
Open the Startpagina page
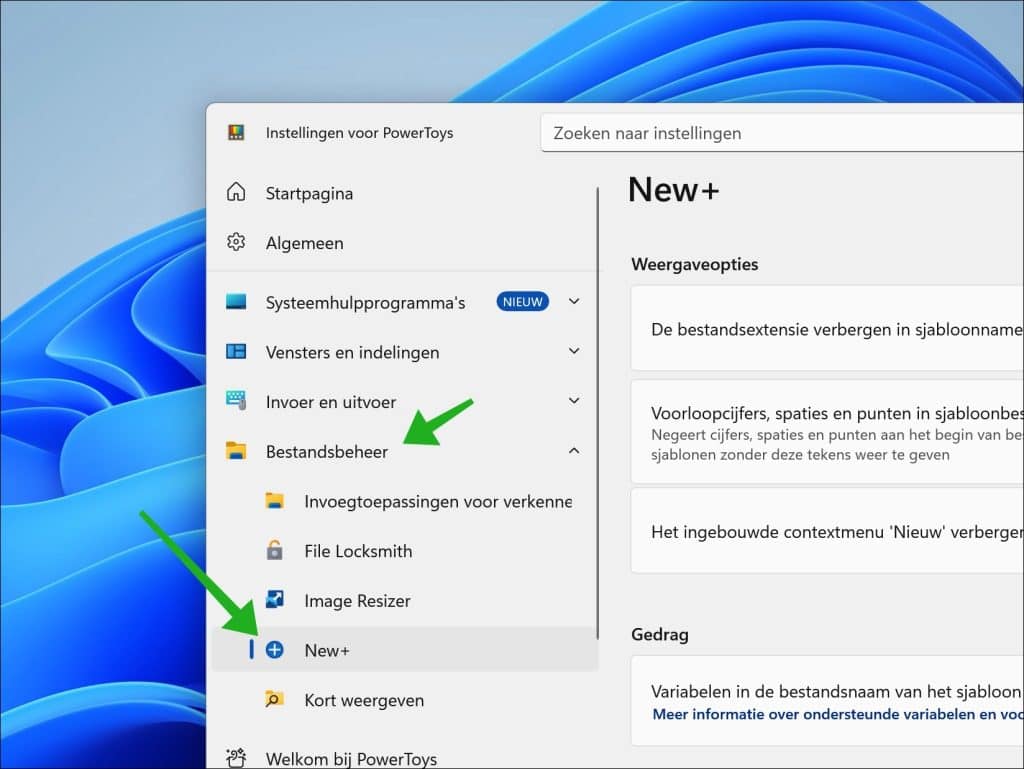[x=309, y=193]
